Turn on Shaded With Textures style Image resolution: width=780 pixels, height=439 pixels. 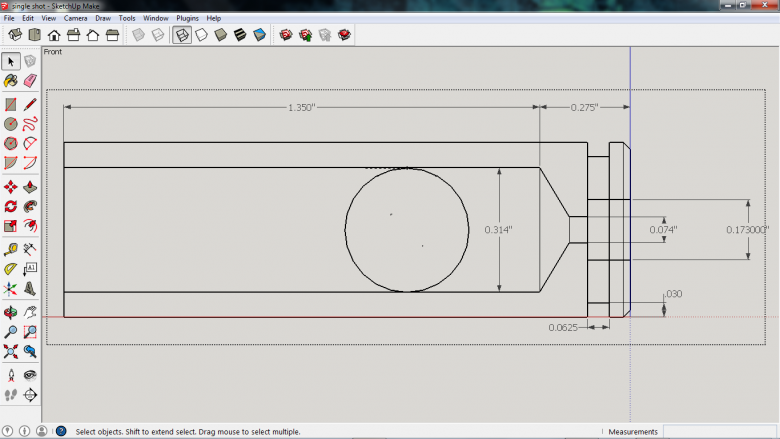coord(240,35)
